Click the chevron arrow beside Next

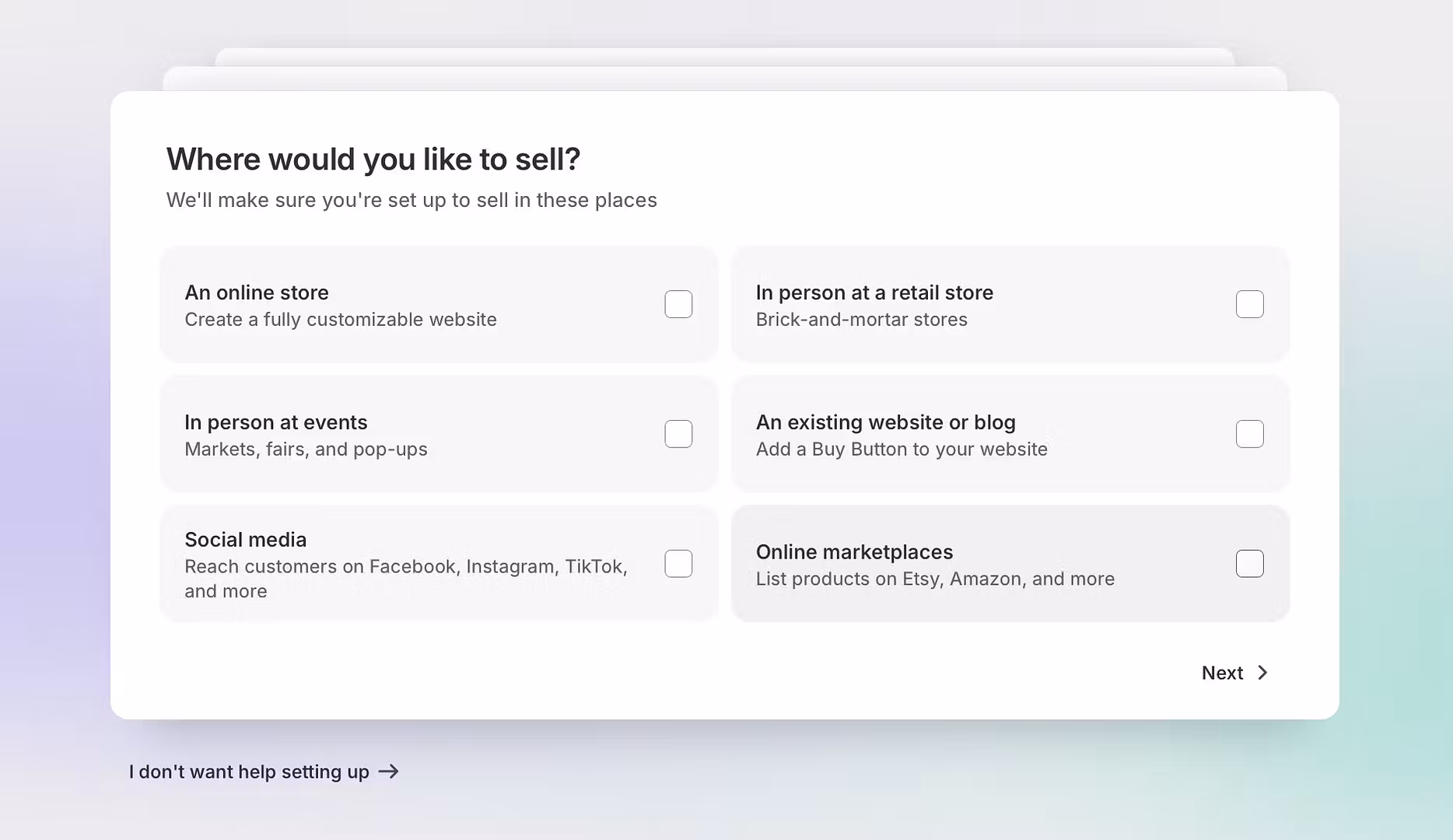(1262, 673)
